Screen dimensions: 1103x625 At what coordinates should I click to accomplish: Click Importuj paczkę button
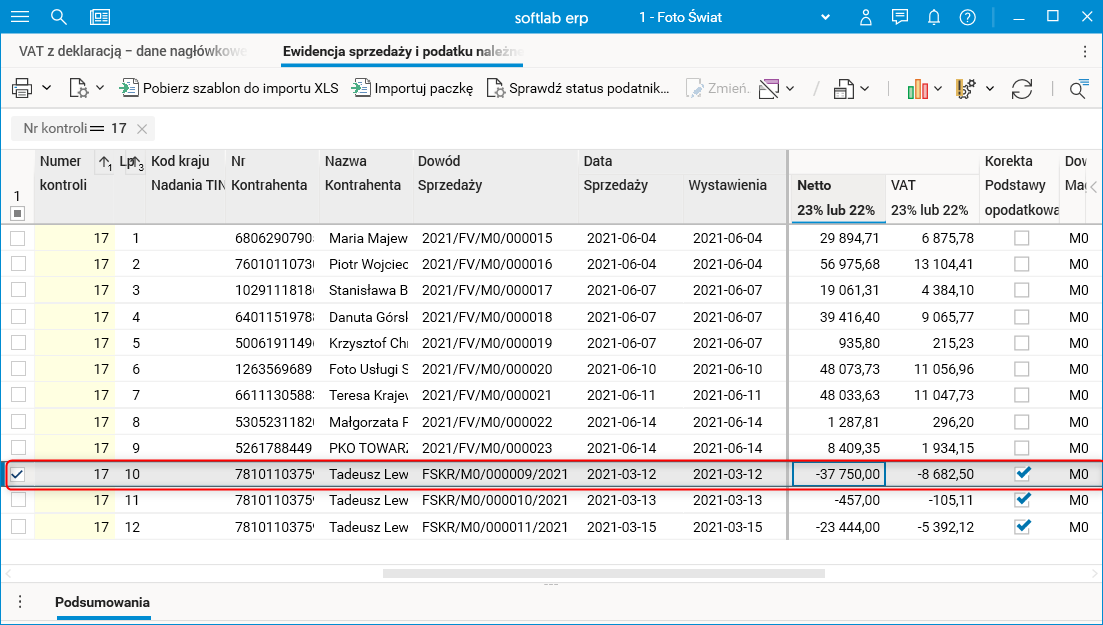click(412, 89)
